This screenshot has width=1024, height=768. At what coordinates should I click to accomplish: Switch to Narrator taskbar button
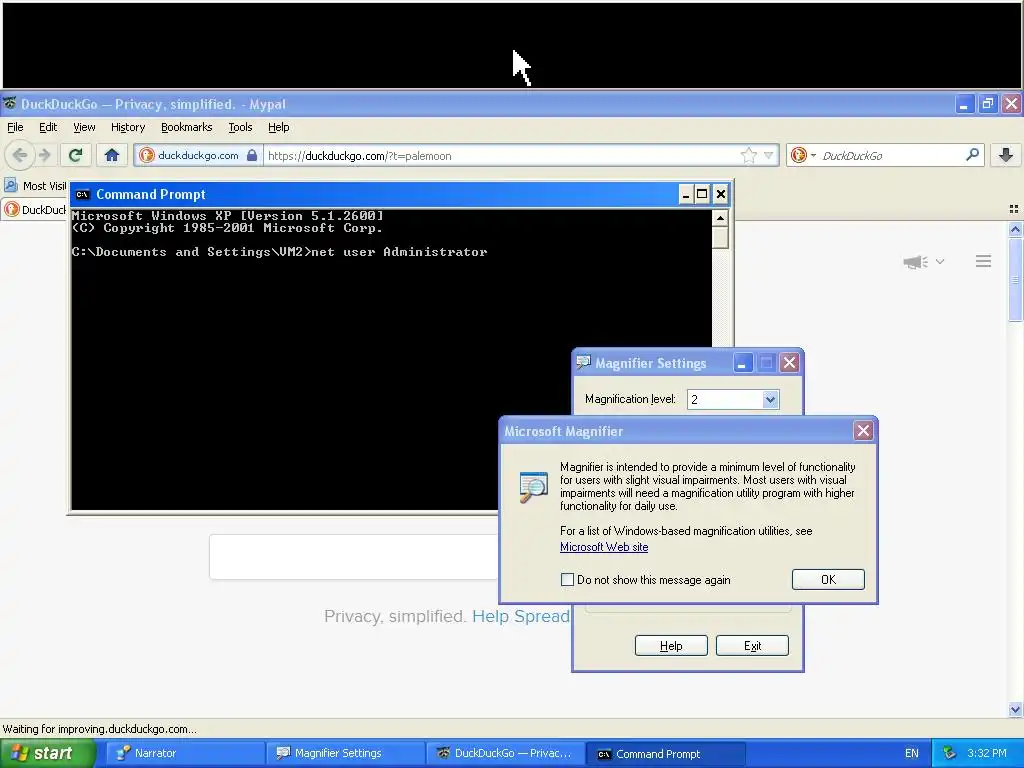click(x=184, y=753)
